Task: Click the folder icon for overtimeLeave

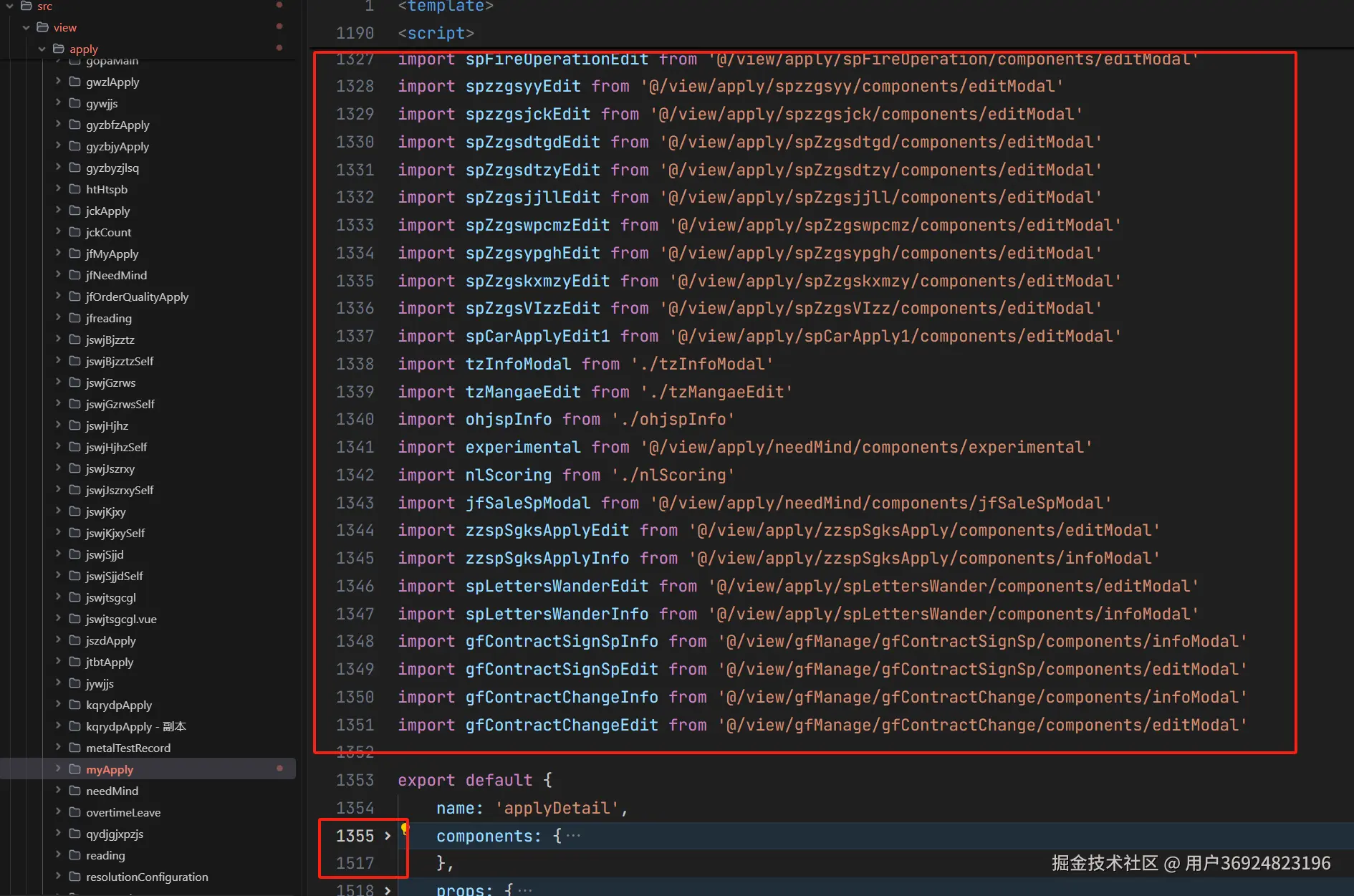Action: (76, 811)
